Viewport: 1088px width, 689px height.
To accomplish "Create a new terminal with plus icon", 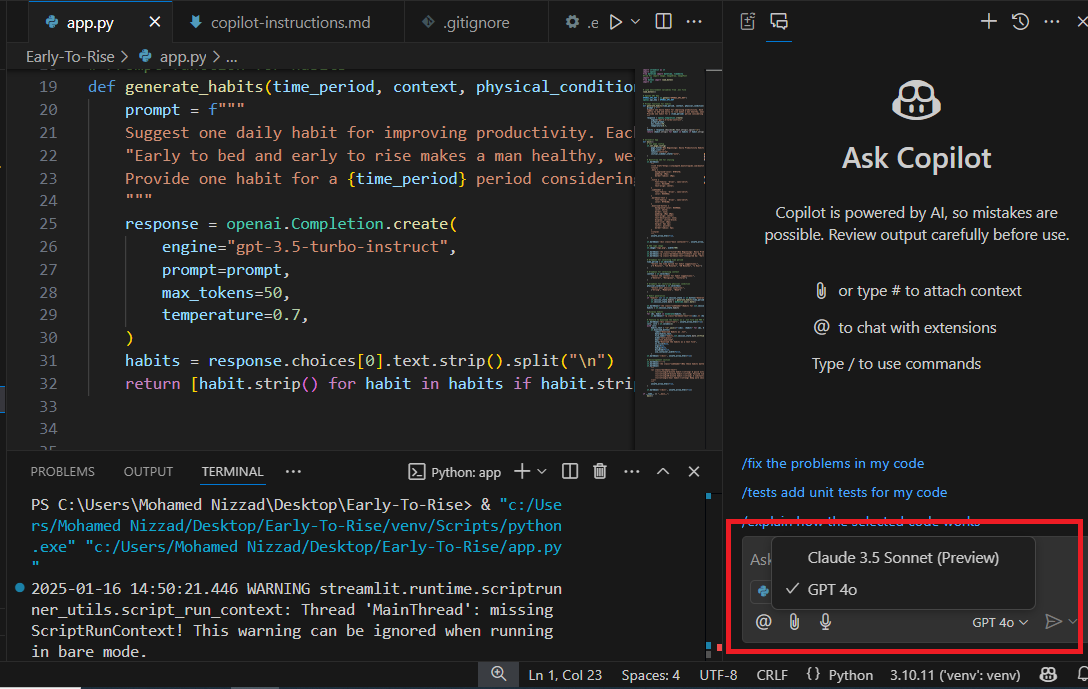I will click(x=522, y=472).
